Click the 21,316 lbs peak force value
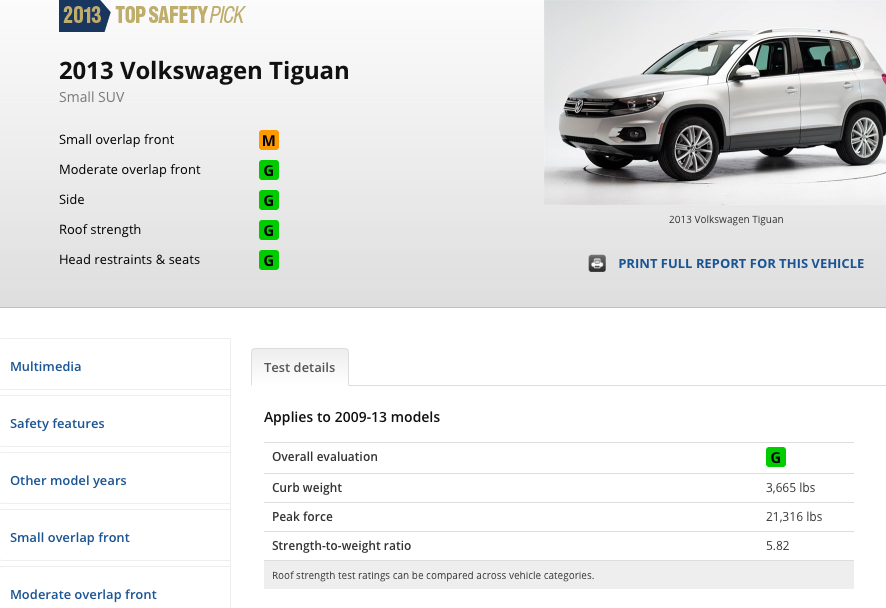Image resolution: width=886 pixels, height=608 pixels. (794, 516)
